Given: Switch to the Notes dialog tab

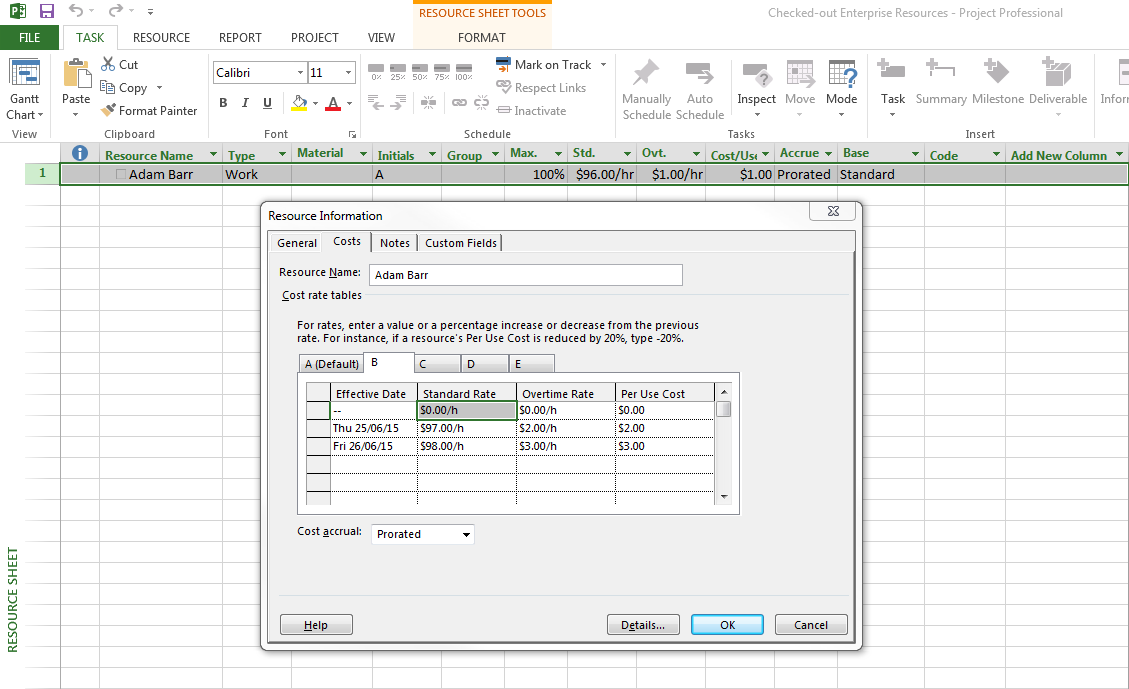Looking at the screenshot, I should pos(395,243).
